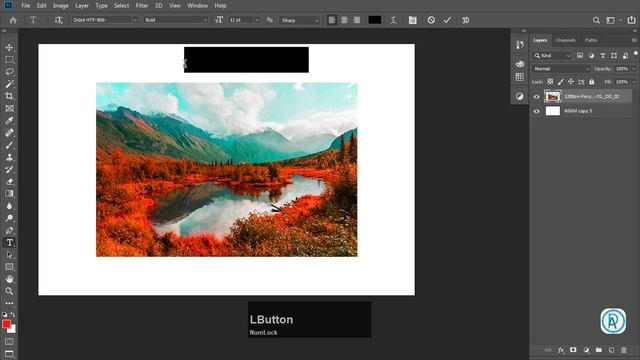Open the layer filter Kind dropdown
This screenshot has width=640, height=360.
552,56
